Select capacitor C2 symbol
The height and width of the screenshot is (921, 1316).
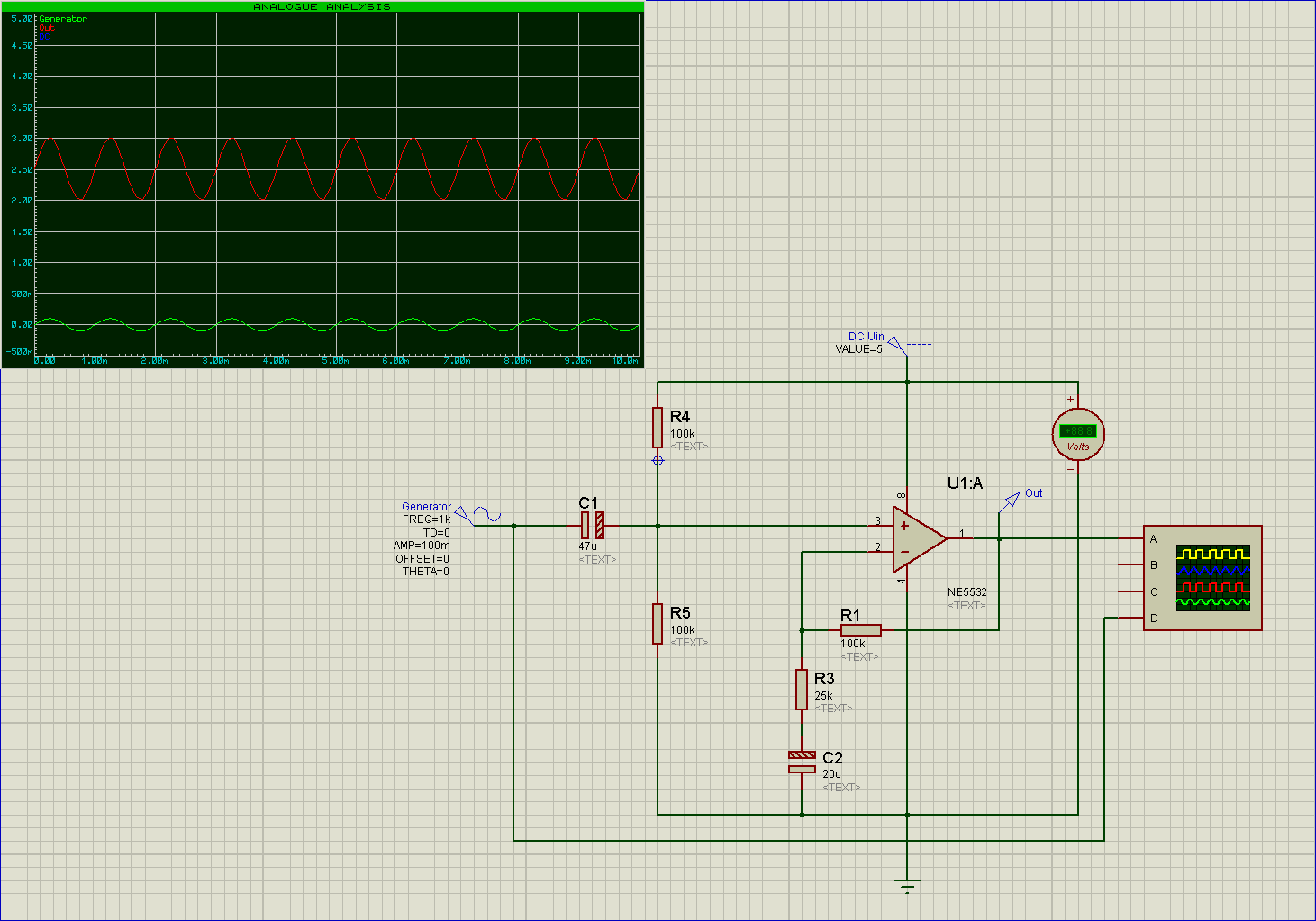click(x=802, y=762)
